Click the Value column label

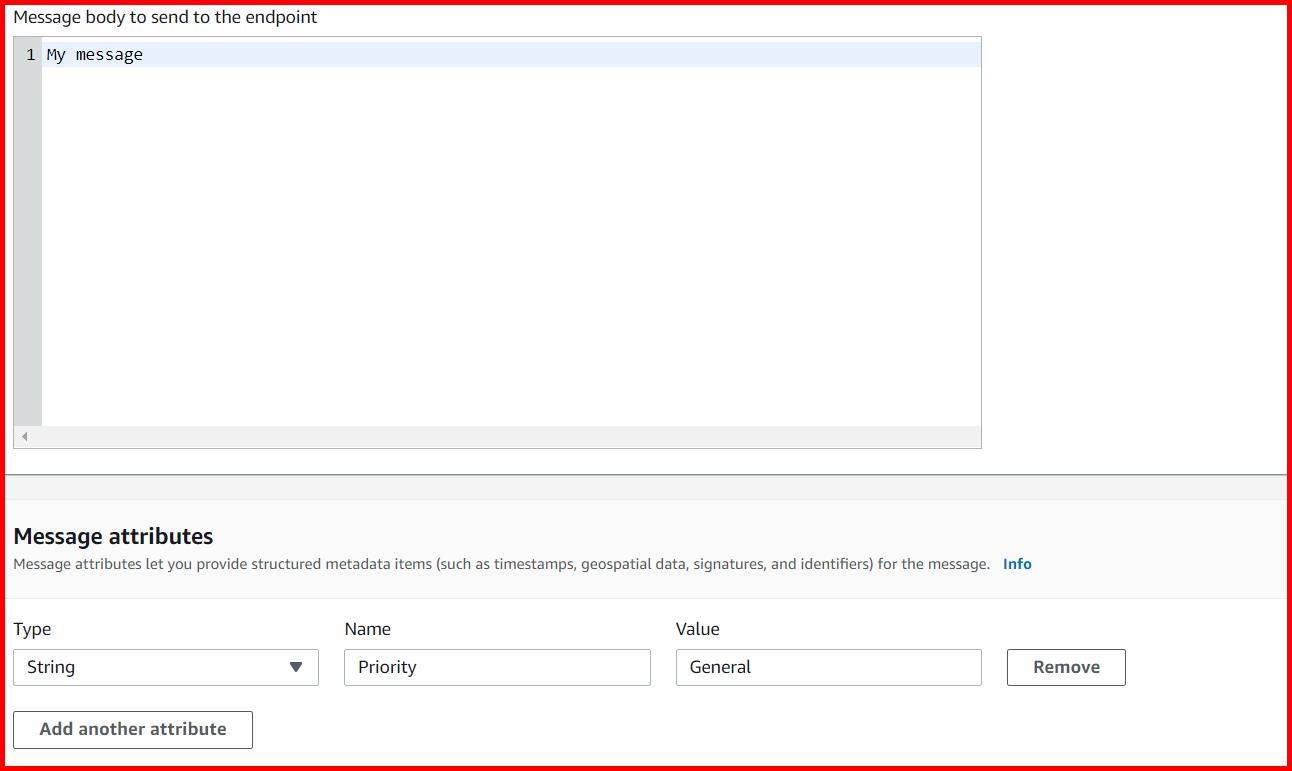click(697, 629)
